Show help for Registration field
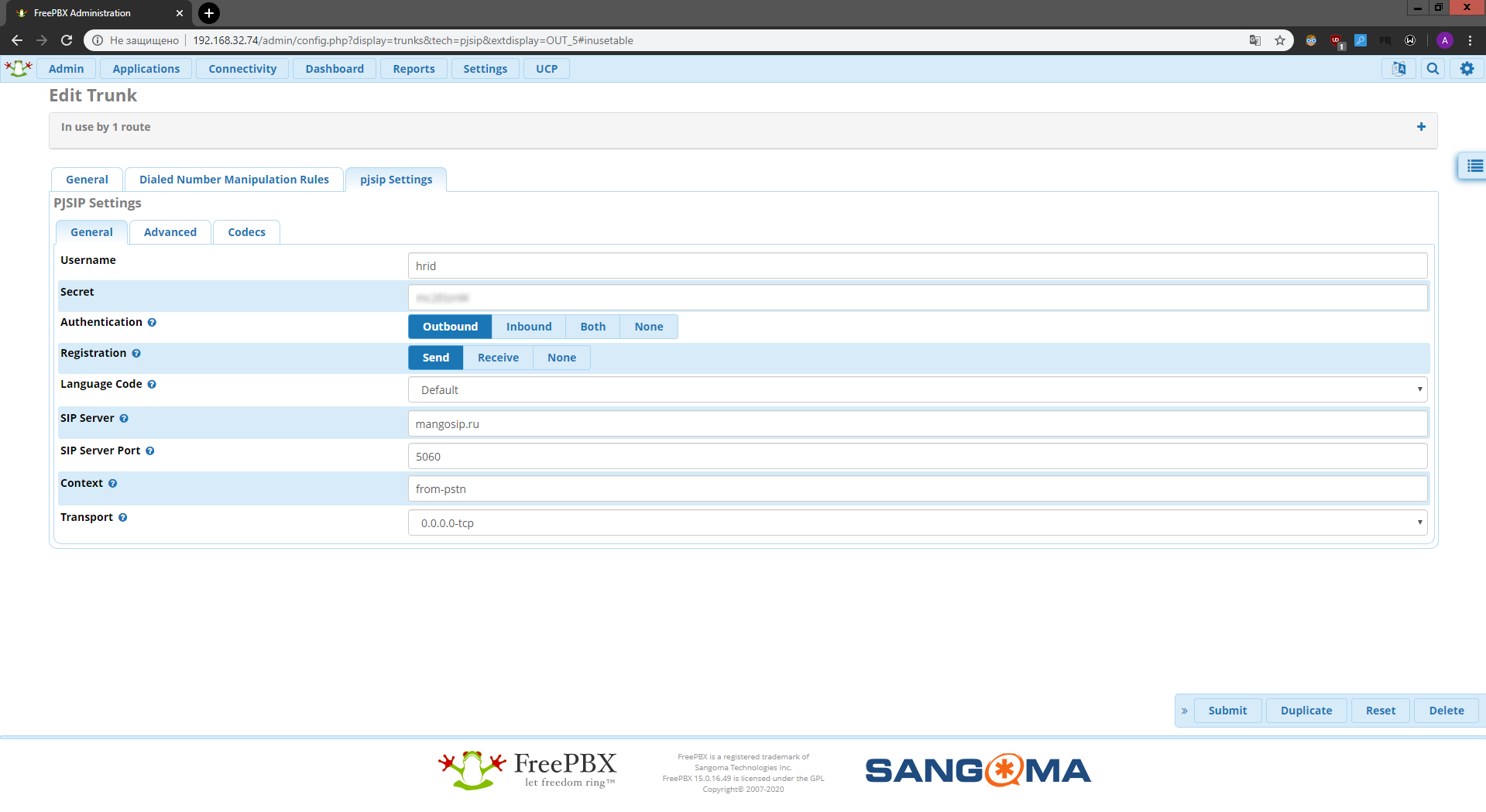Image resolution: width=1486 pixels, height=812 pixels. click(x=136, y=354)
